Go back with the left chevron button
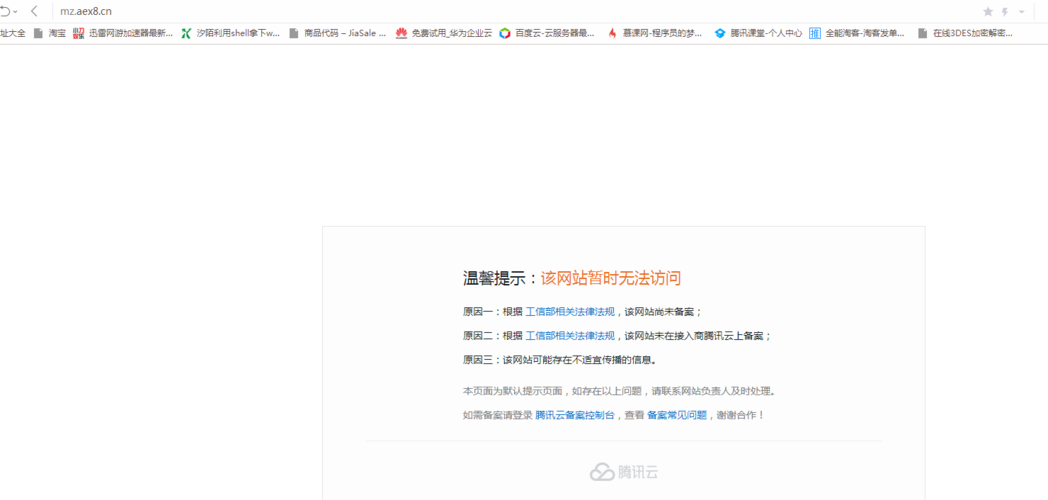 point(34,11)
